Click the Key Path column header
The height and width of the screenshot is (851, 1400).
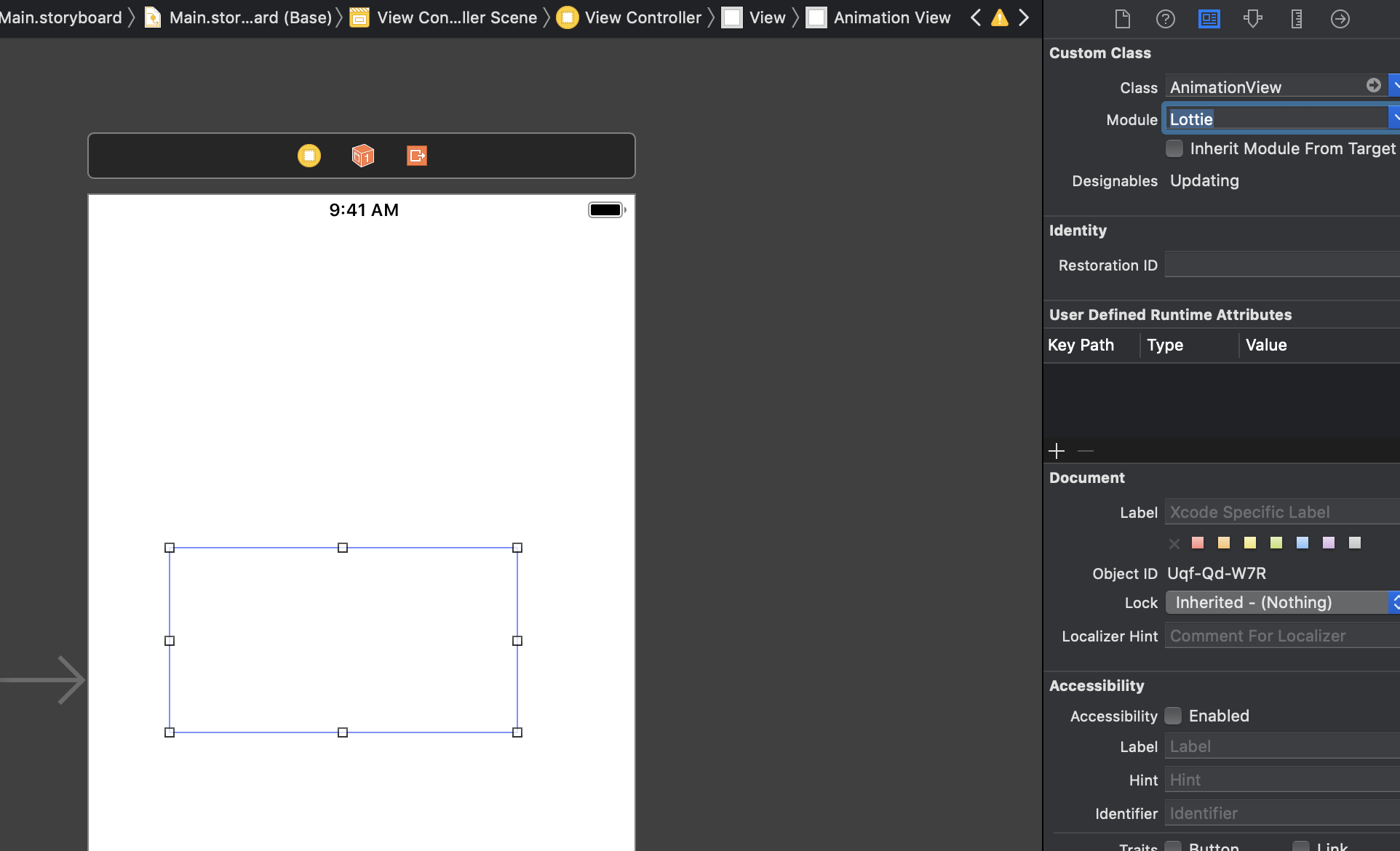click(x=1081, y=345)
